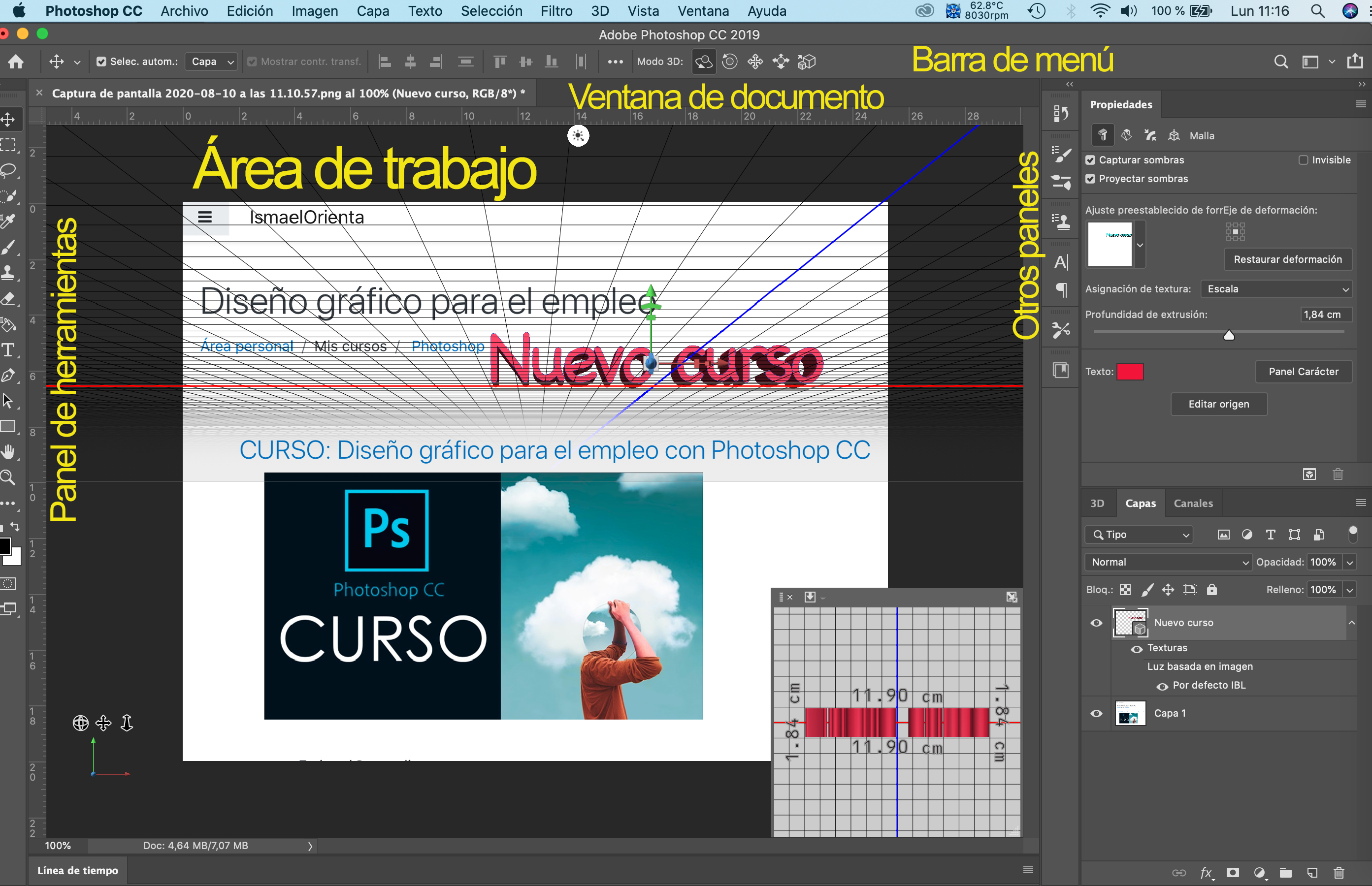Screen dimensions: 1372x886
Task: Click the delete layer trash icon
Action: (1339, 873)
